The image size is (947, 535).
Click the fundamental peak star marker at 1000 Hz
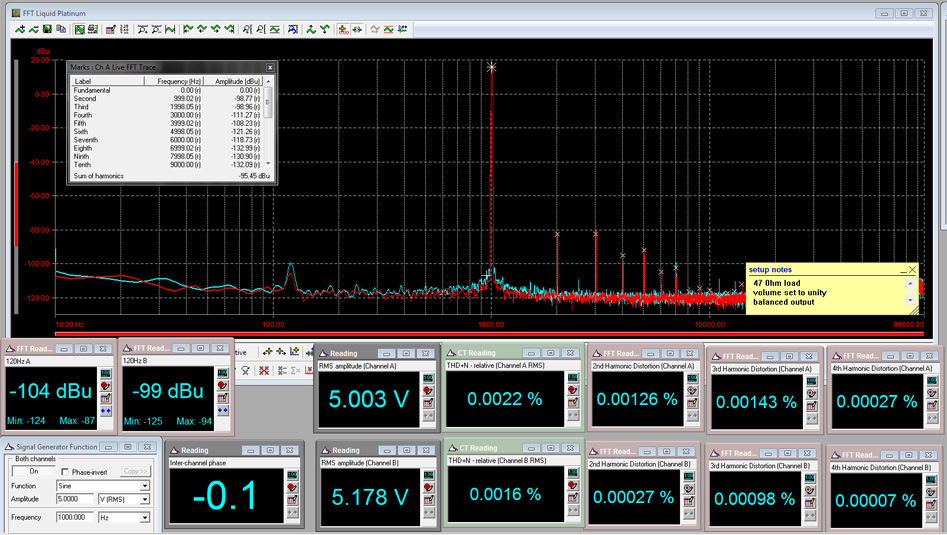pos(492,67)
